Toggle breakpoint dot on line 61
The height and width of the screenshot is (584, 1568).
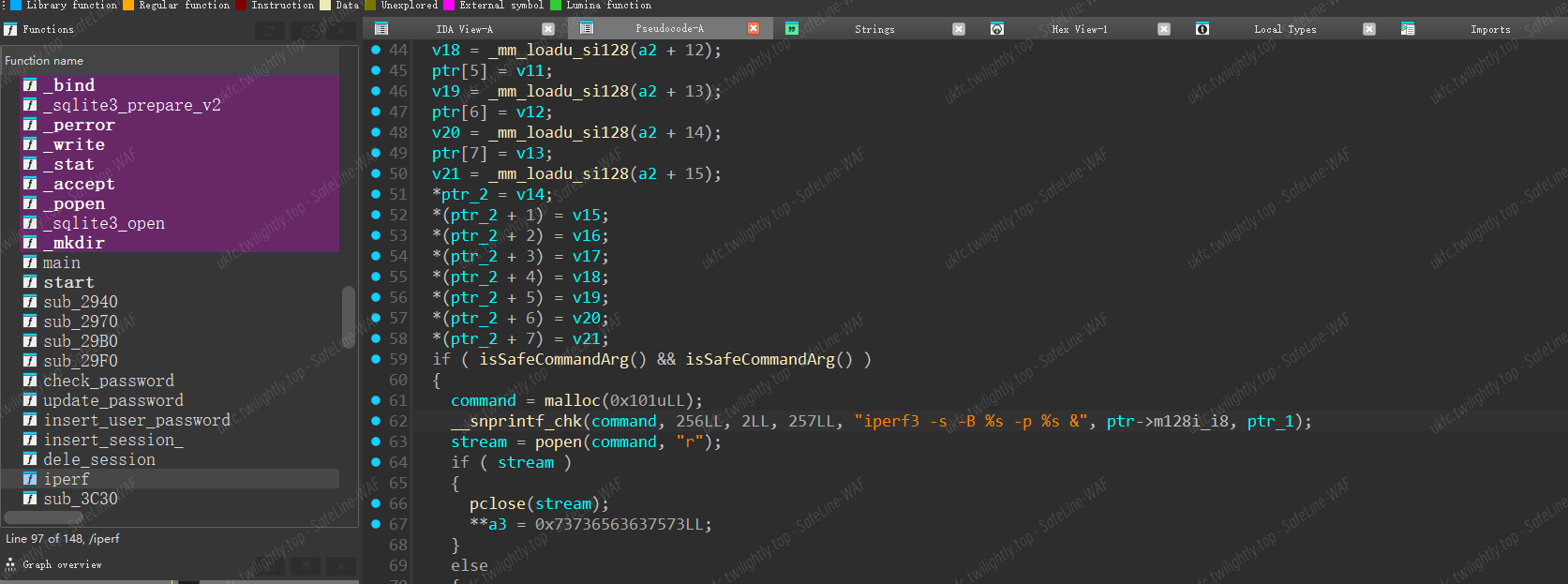click(x=376, y=400)
